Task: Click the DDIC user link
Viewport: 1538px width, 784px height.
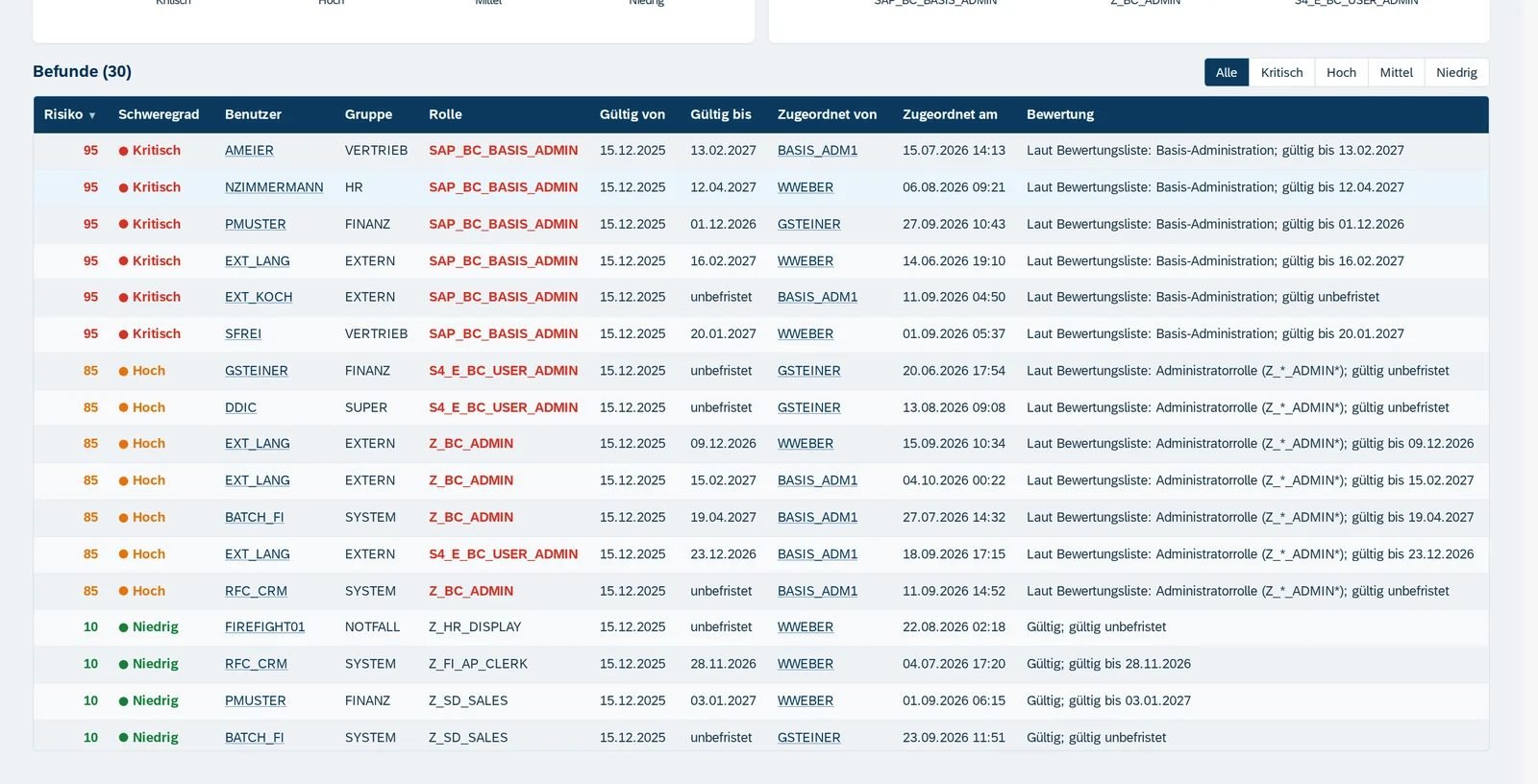Action: (240, 407)
